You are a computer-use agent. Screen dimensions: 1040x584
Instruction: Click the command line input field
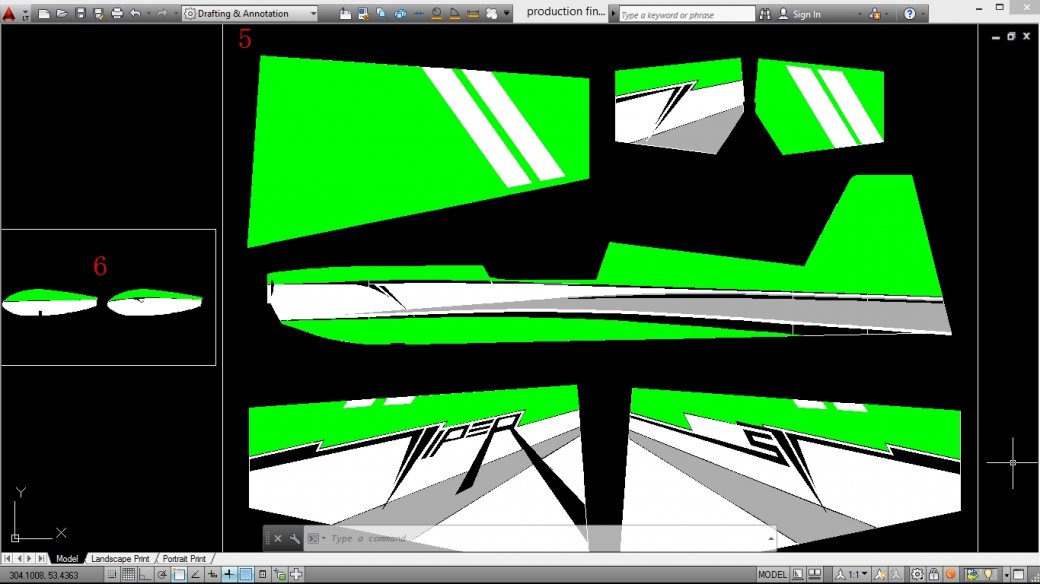tap(540, 538)
